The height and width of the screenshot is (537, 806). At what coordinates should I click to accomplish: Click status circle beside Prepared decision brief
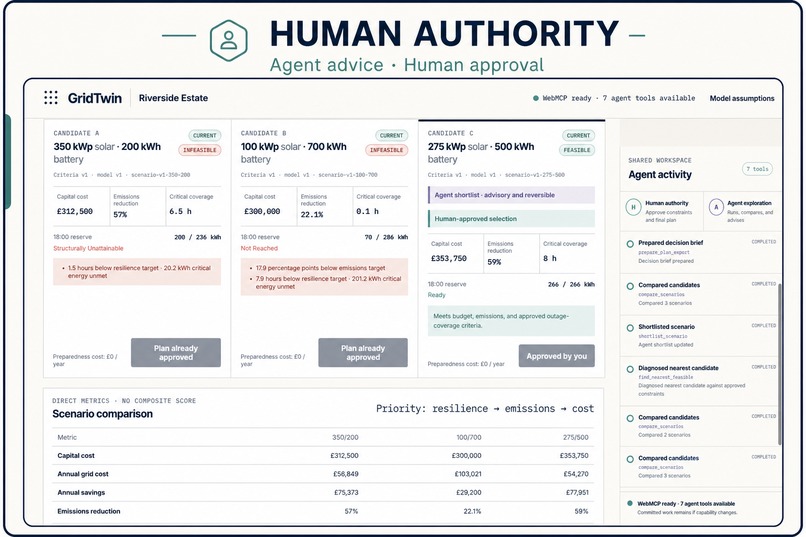tap(630, 244)
